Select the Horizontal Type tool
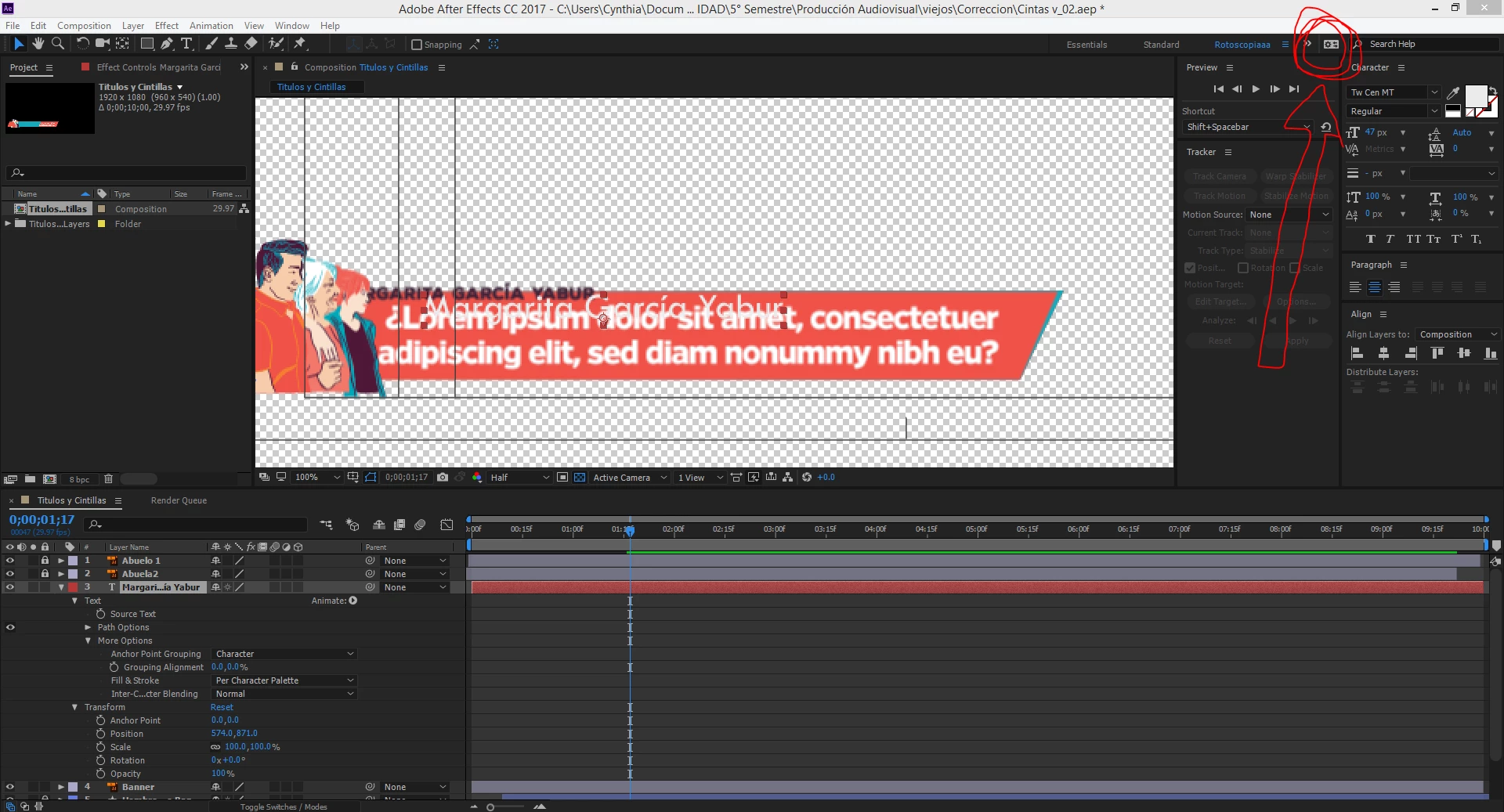 [x=186, y=44]
